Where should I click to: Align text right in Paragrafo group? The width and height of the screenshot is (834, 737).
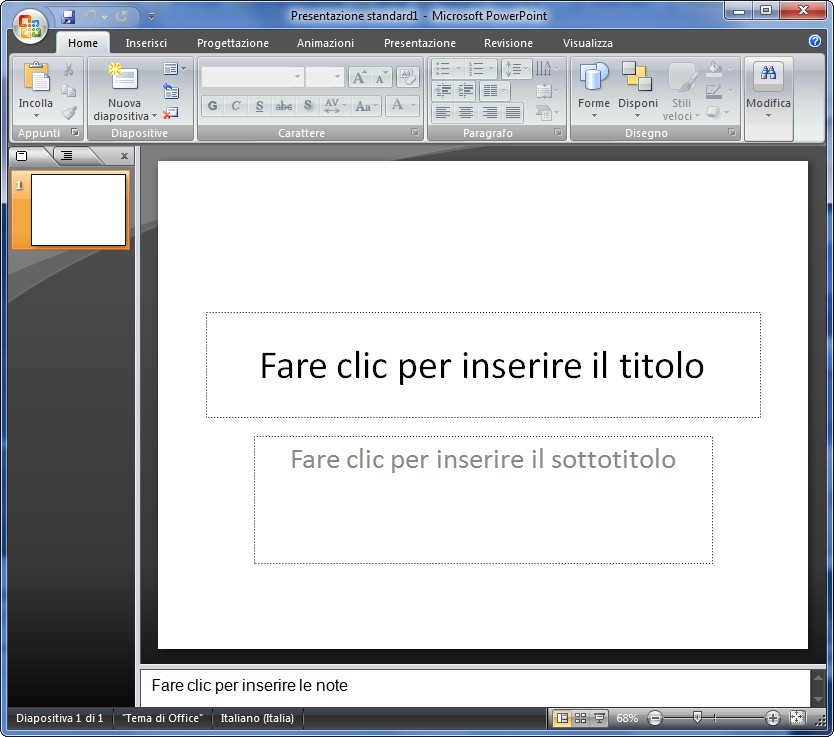[x=489, y=112]
